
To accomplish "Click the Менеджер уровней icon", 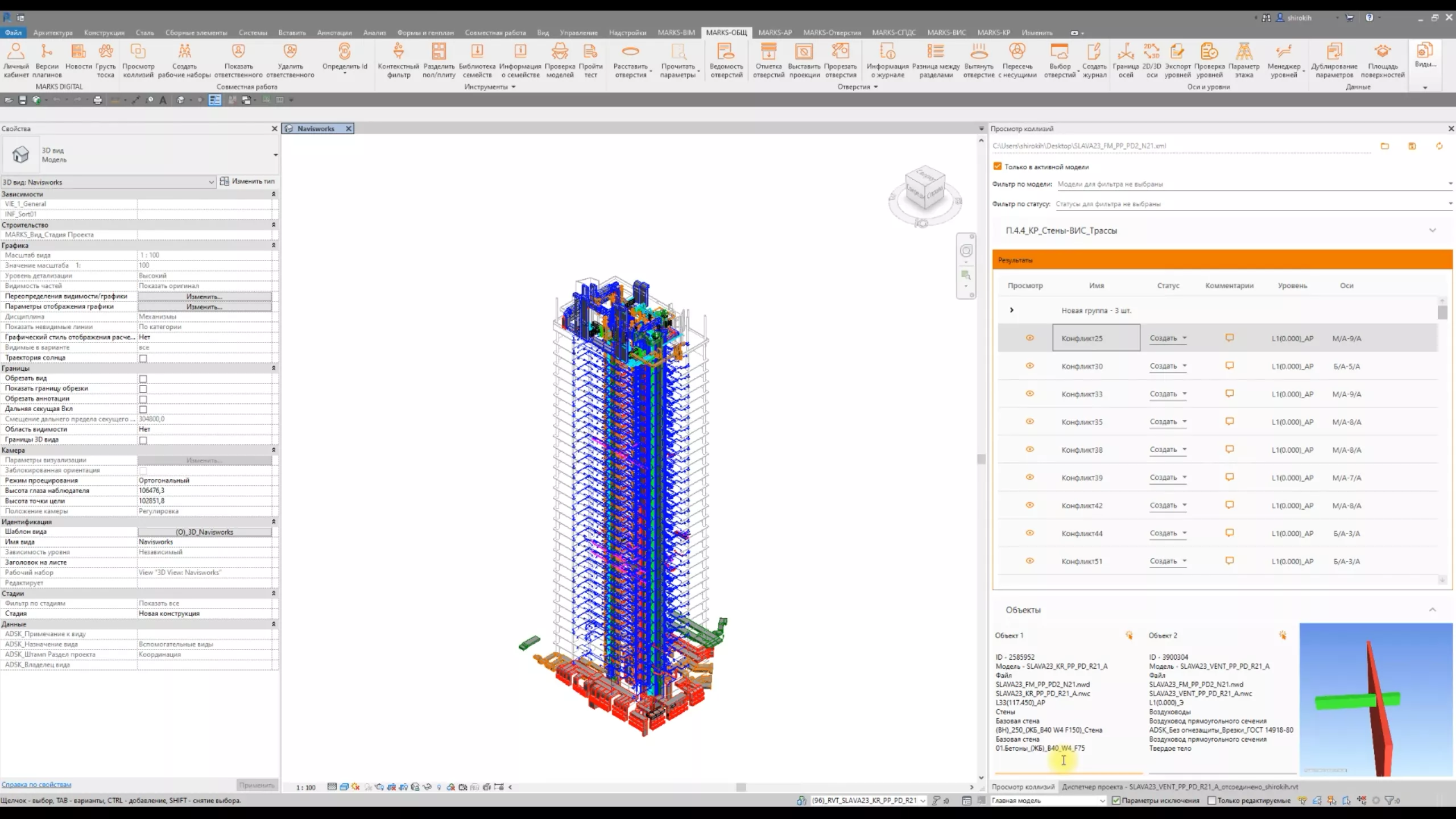I will point(1283,52).
